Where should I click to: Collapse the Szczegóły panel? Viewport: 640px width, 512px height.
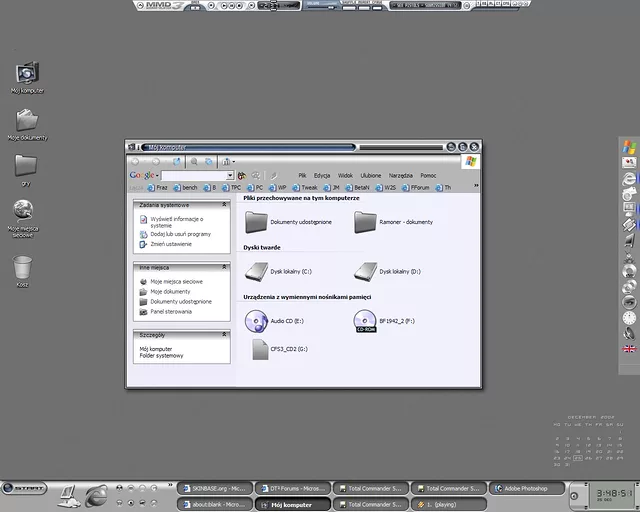point(223,335)
